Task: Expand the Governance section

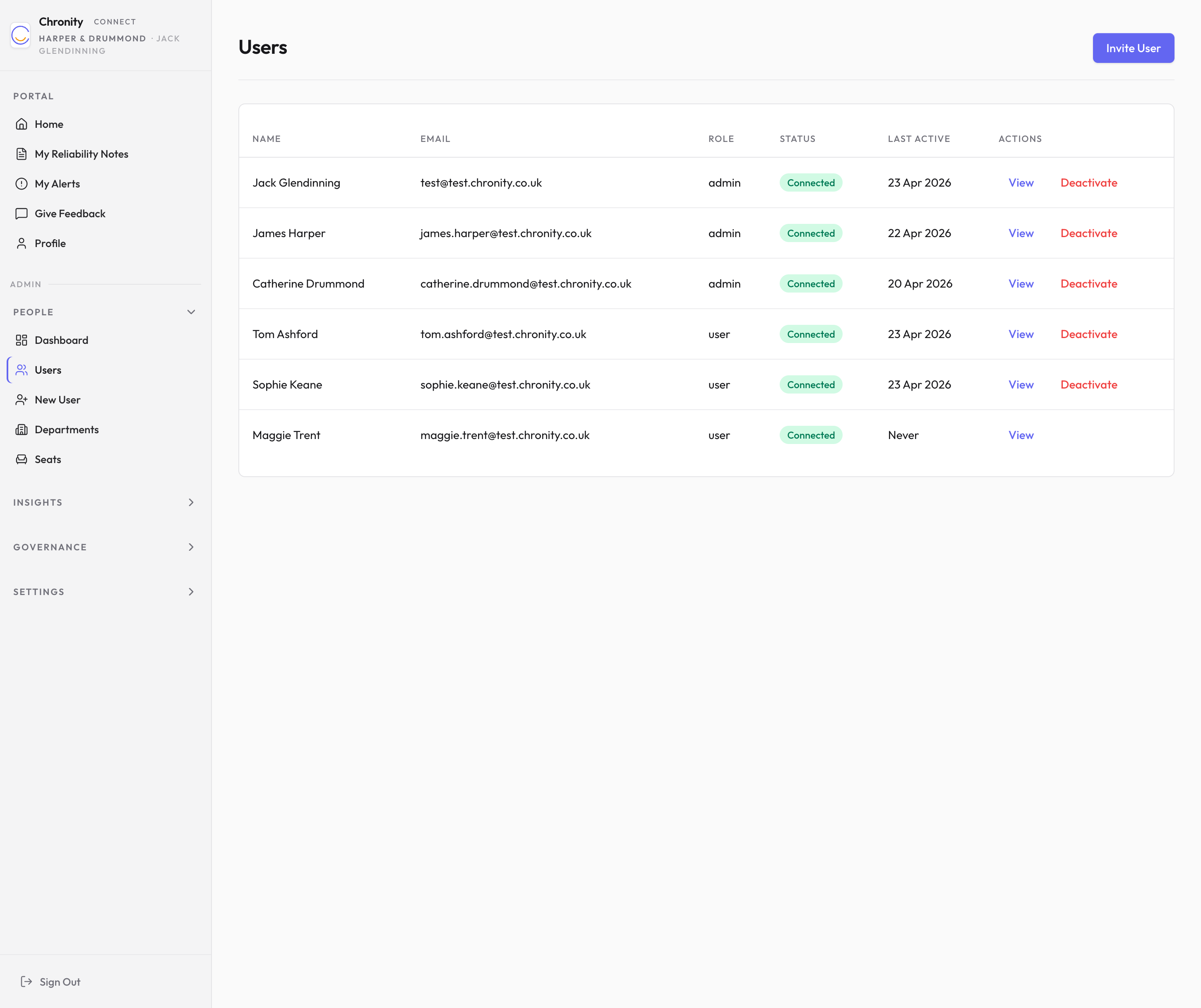Action: click(190, 547)
